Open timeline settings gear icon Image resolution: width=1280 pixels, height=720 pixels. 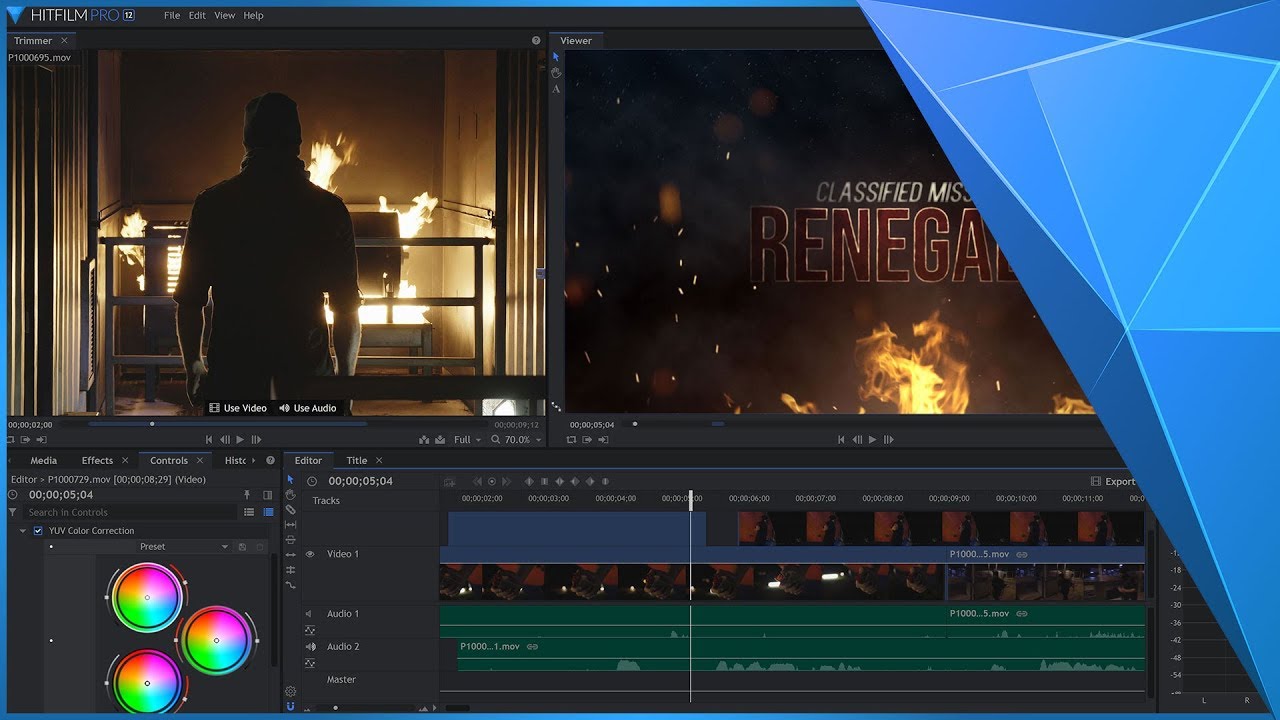coord(290,691)
